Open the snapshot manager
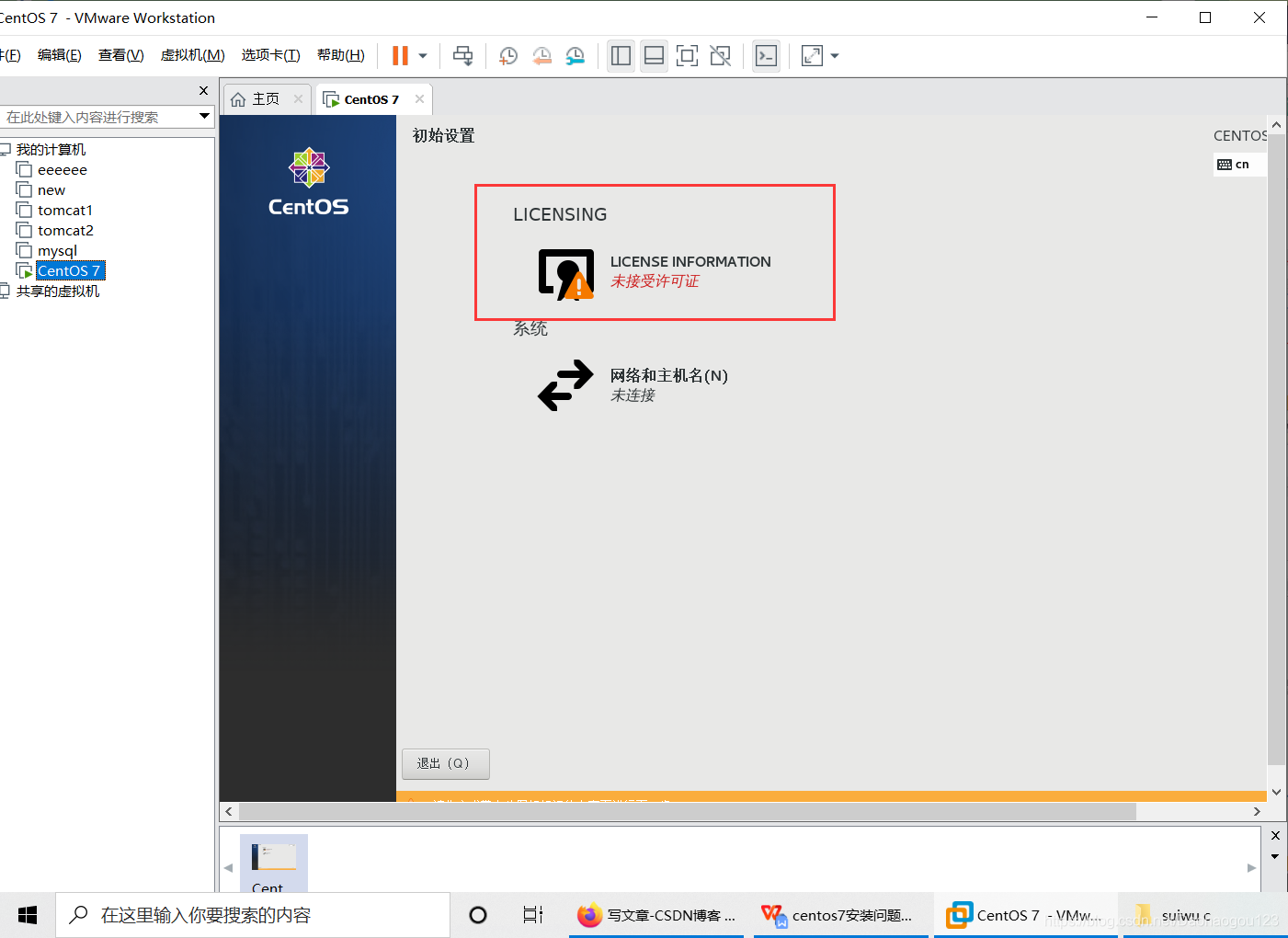The image size is (1288, 938). pyautogui.click(x=576, y=56)
